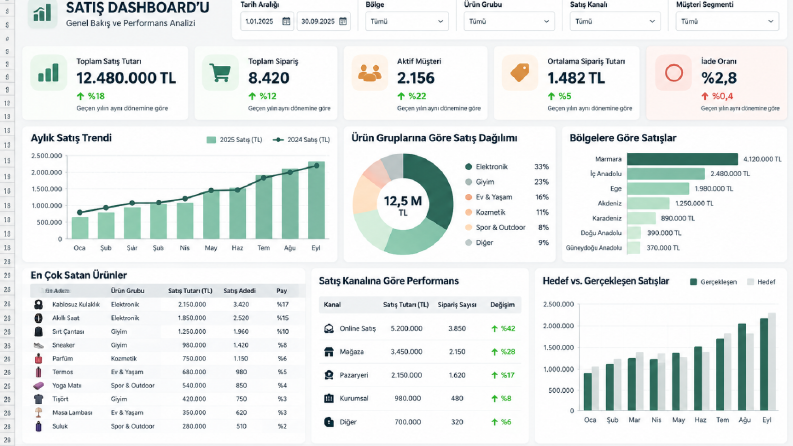Click the 8.420 total orders value
The width and height of the screenshot is (793, 446).
[x=269, y=78]
